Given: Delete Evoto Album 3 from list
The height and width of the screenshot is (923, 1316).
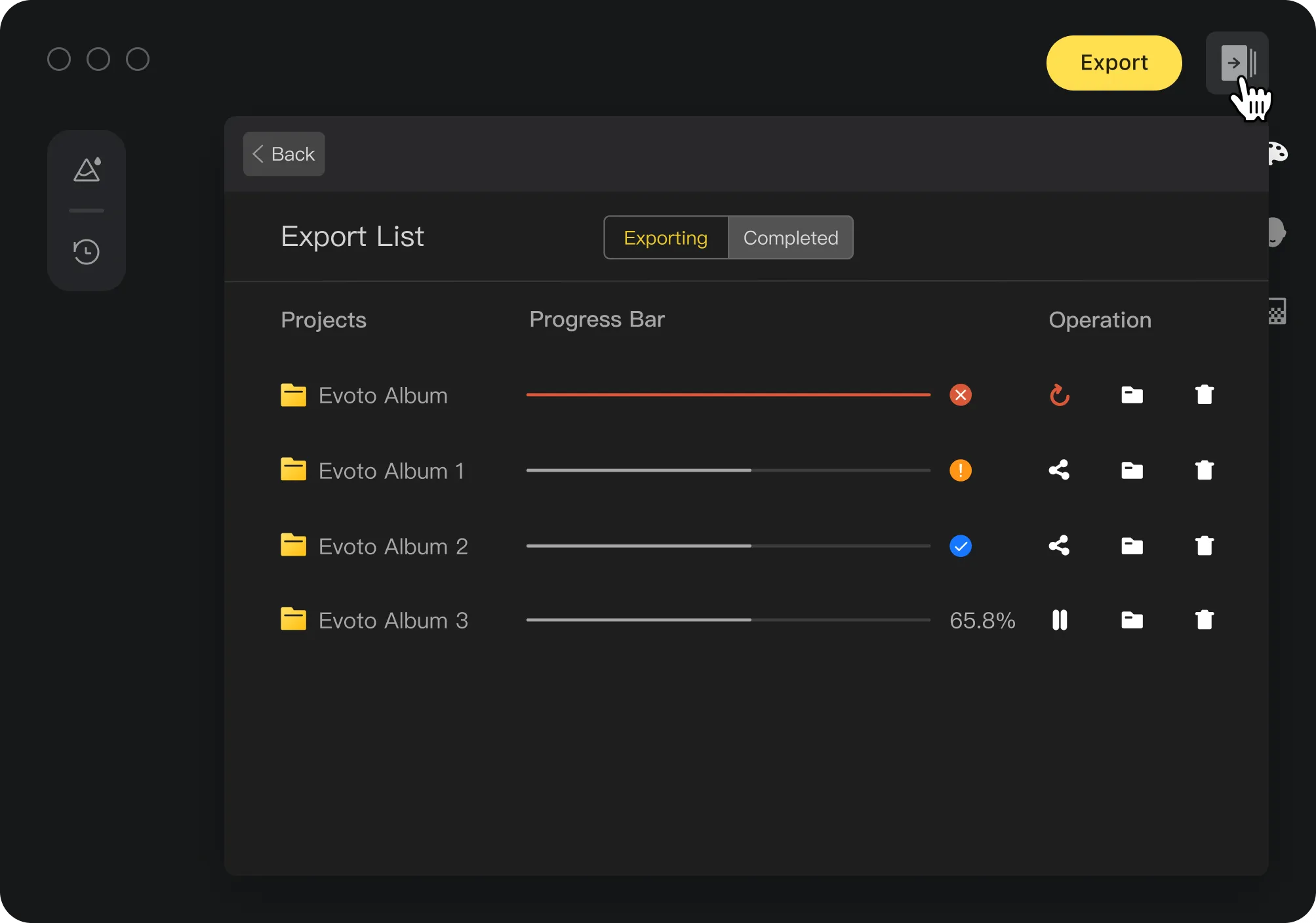Looking at the screenshot, I should coord(1204,620).
